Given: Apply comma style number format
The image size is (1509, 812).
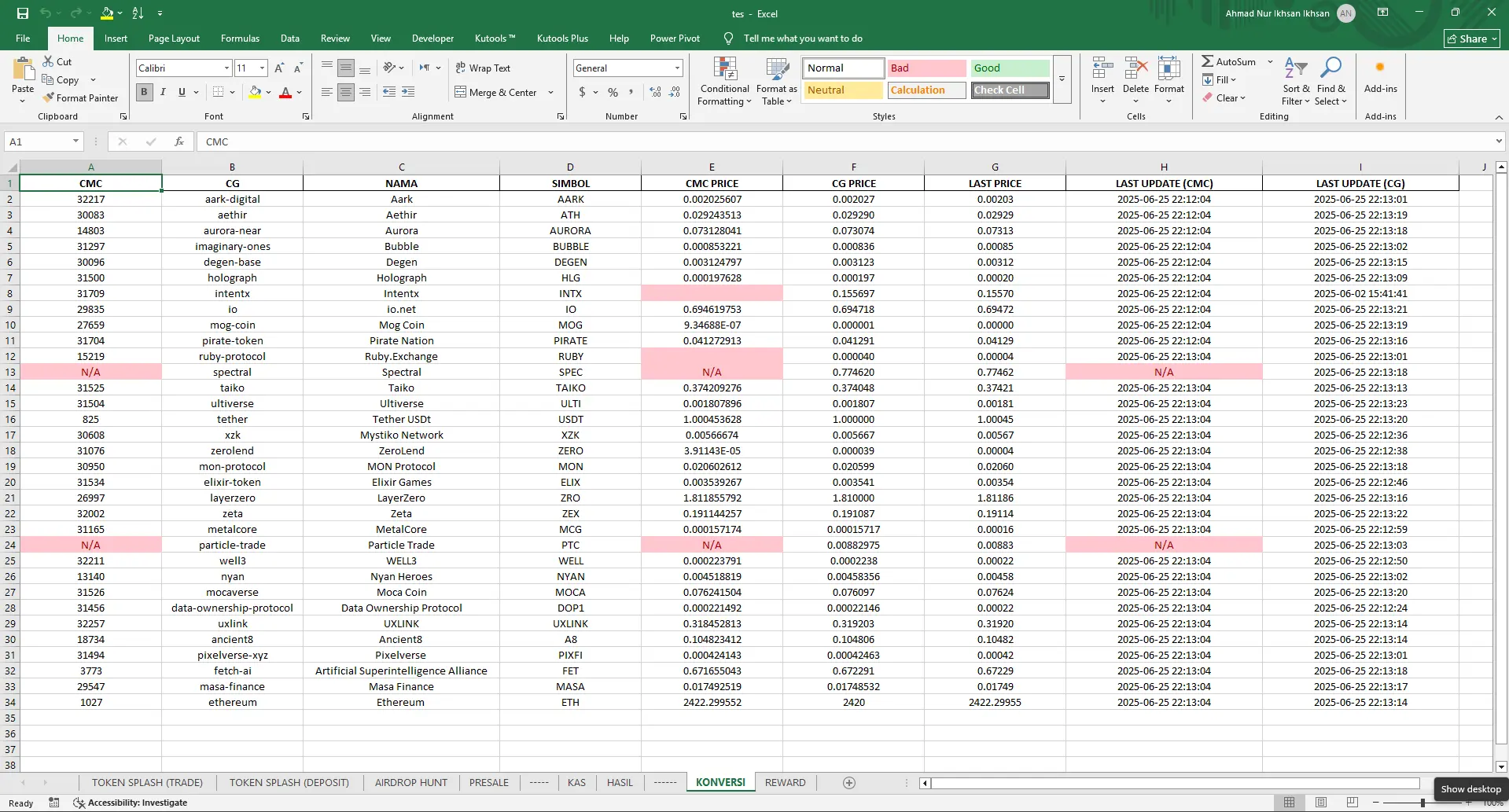Looking at the screenshot, I should tap(631, 92).
